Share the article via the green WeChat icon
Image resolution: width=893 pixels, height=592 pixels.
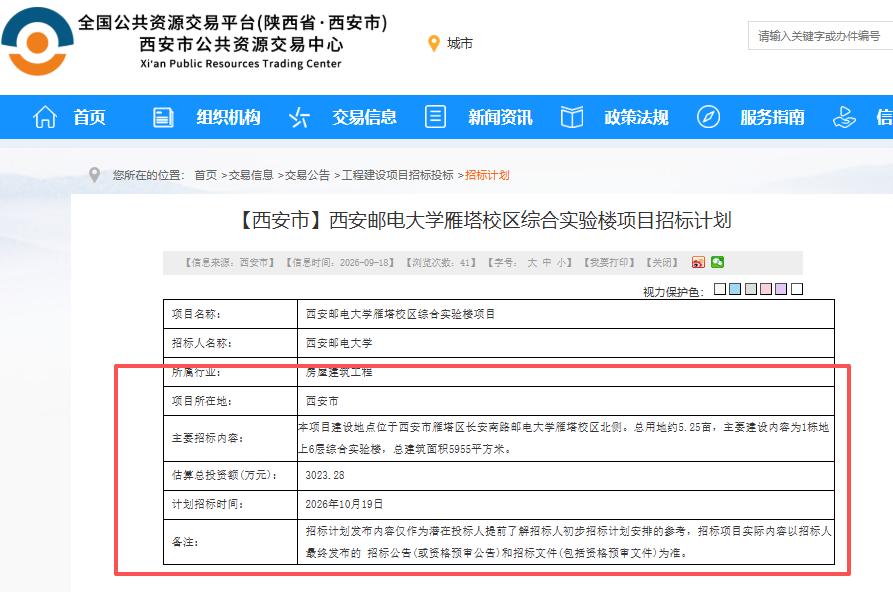tap(718, 262)
